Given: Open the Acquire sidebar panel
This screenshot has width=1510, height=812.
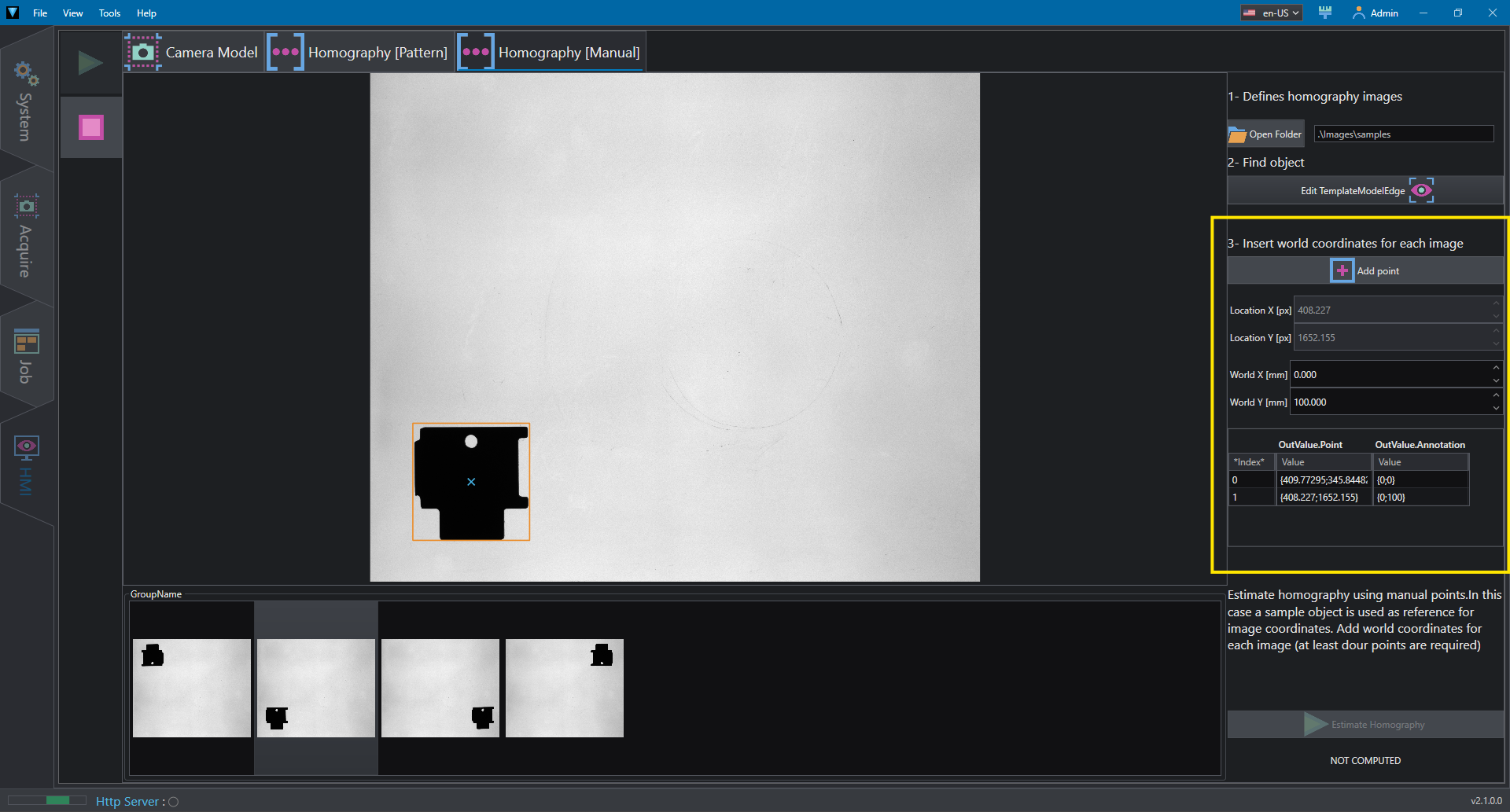Looking at the screenshot, I should pos(26,236).
